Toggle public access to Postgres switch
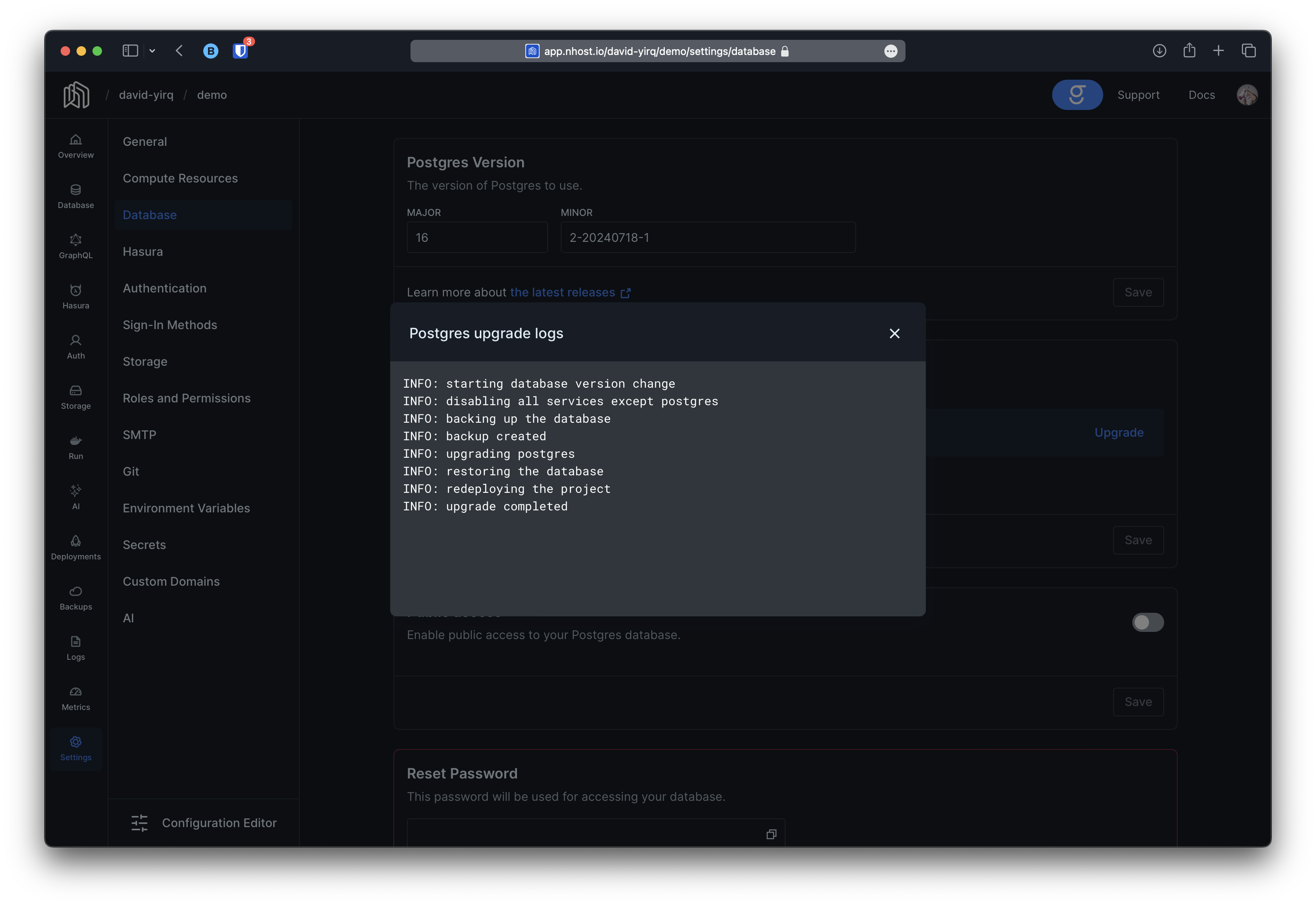Screen dimensions: 1316x906 click(x=1147, y=622)
